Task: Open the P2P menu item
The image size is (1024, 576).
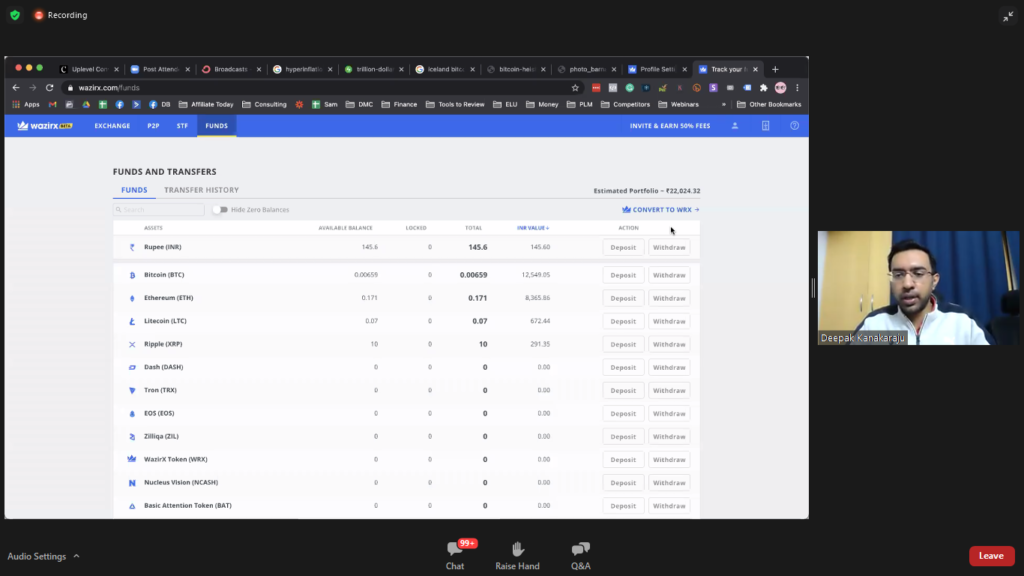Action: (x=153, y=126)
